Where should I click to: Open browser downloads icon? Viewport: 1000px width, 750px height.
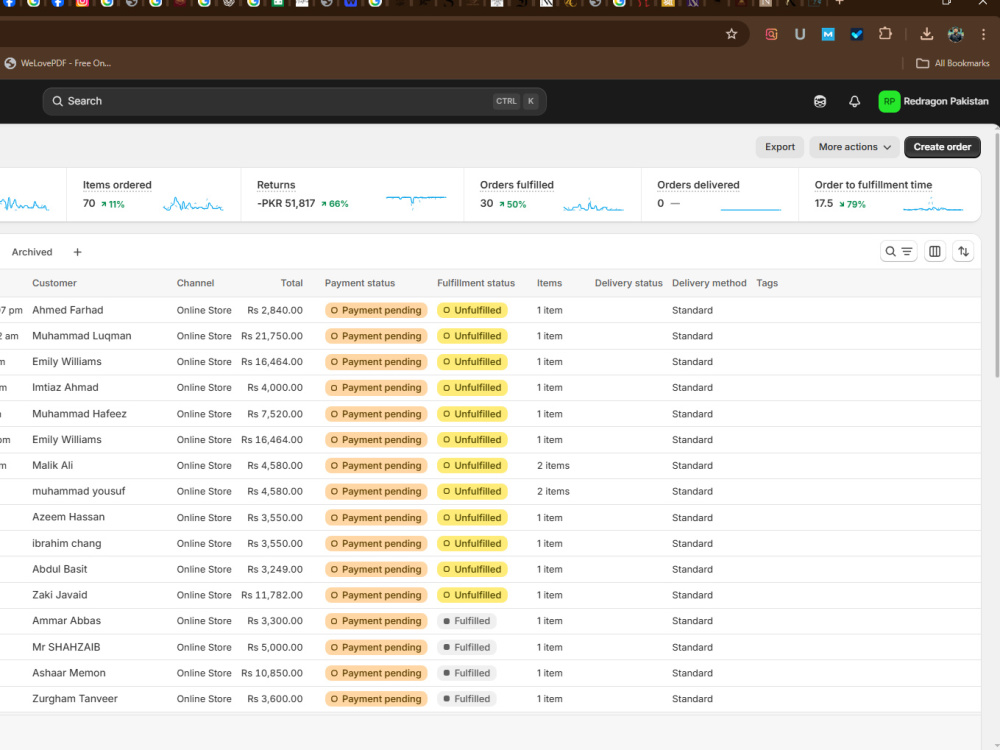pyautogui.click(x=926, y=34)
